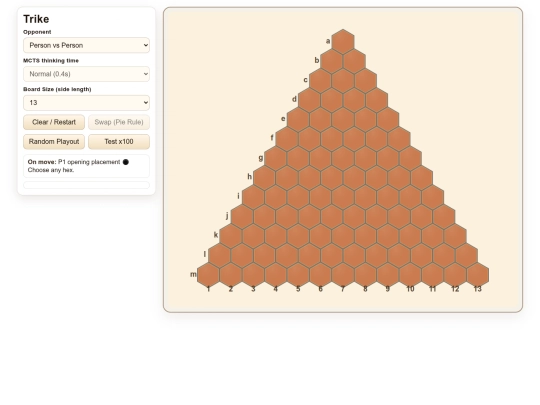Click the empty log field below status box
Viewport: 540px width, 405px height.
(x=86, y=185)
